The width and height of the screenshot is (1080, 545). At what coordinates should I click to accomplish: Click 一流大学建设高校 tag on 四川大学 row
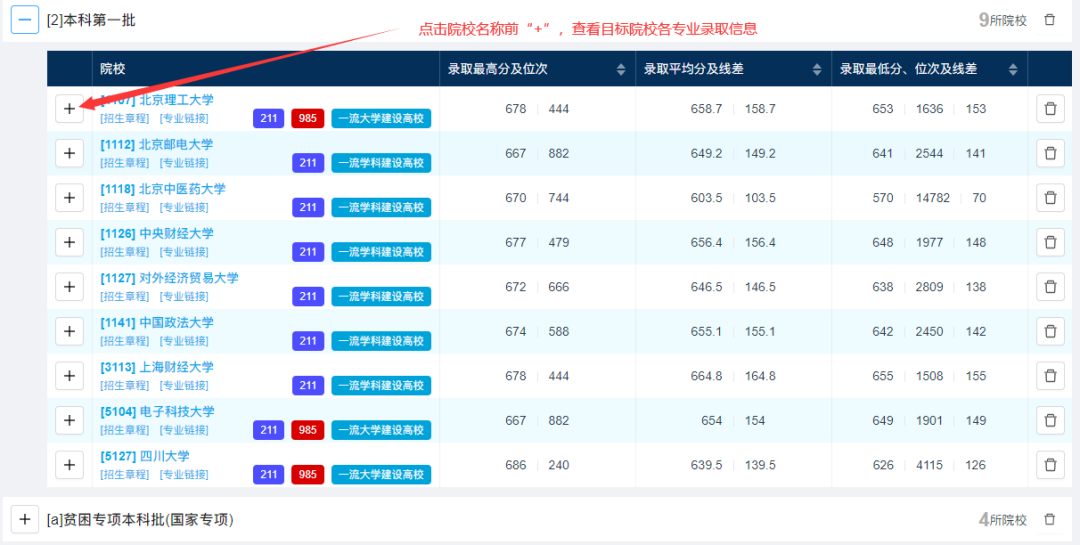[381, 474]
